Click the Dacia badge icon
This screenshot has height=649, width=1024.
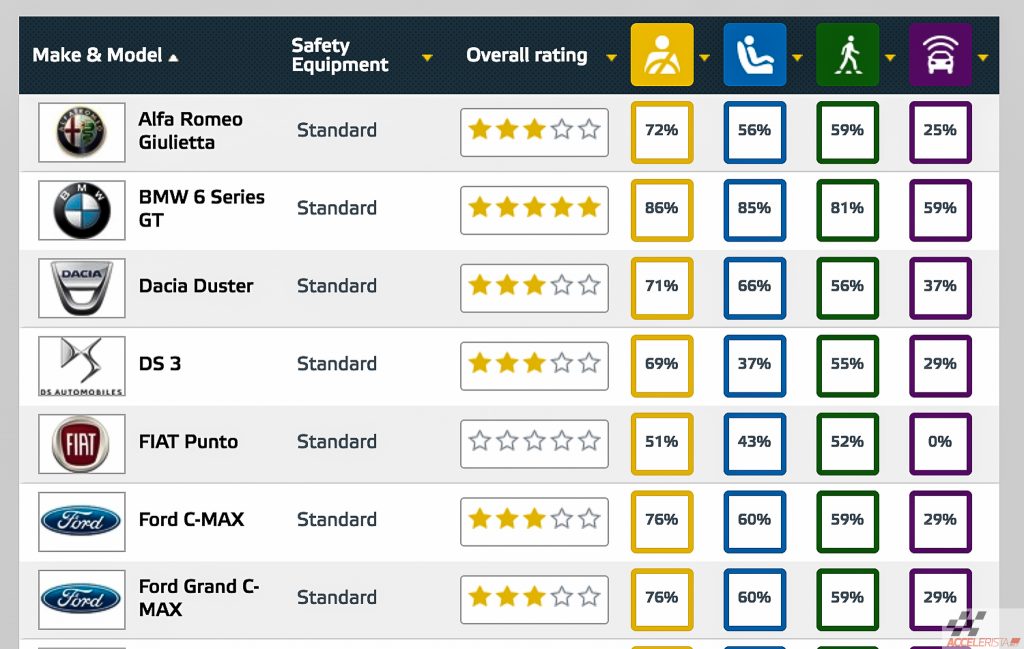pos(81,288)
